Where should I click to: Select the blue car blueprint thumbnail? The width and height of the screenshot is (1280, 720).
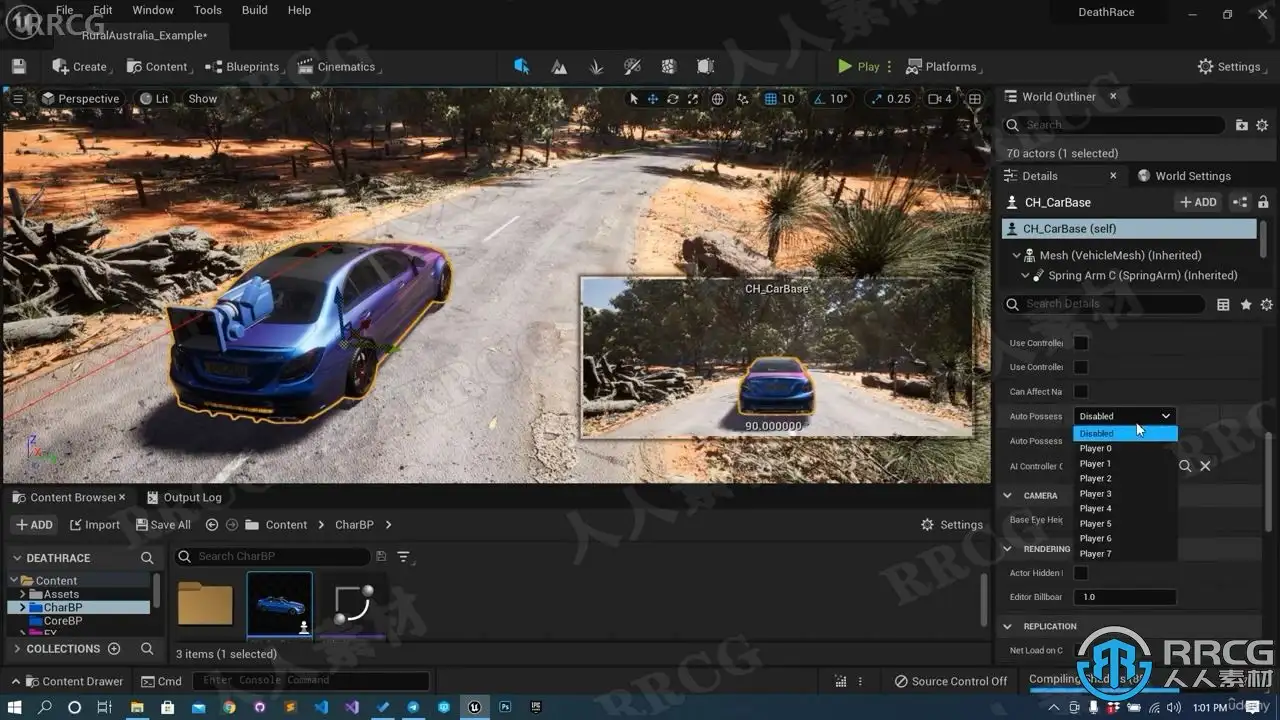click(280, 605)
